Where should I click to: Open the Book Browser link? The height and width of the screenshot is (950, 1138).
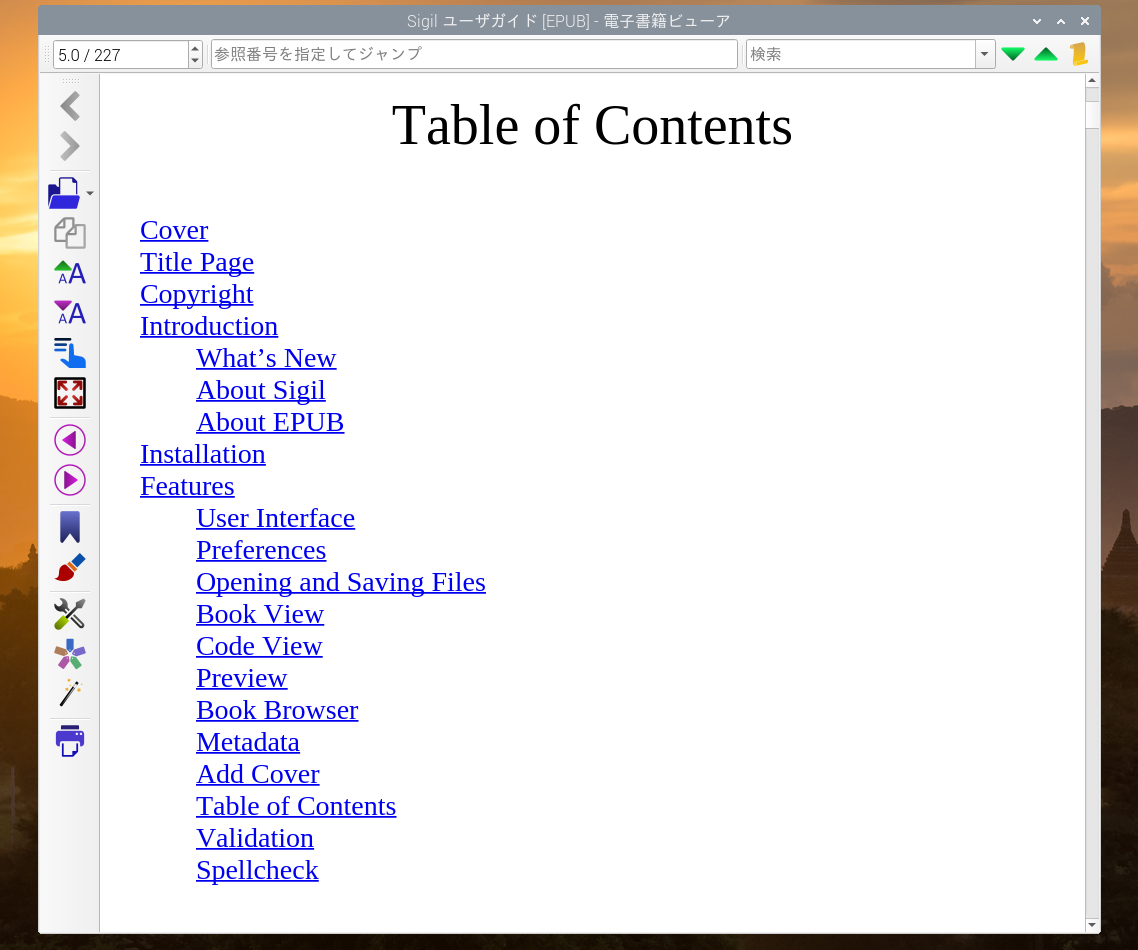tap(277, 709)
